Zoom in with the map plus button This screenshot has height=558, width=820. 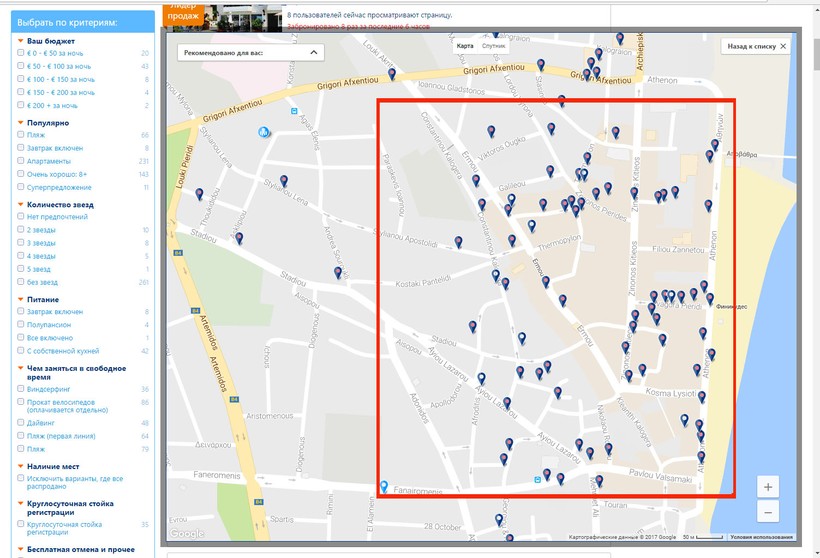[x=767, y=487]
